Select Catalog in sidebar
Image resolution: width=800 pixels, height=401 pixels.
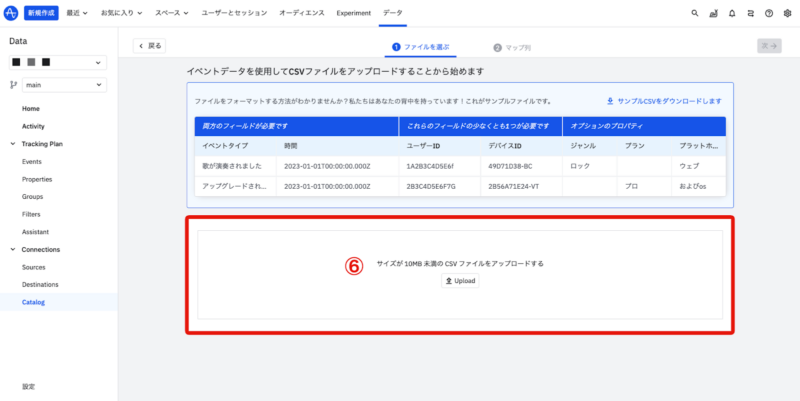tap(59, 302)
